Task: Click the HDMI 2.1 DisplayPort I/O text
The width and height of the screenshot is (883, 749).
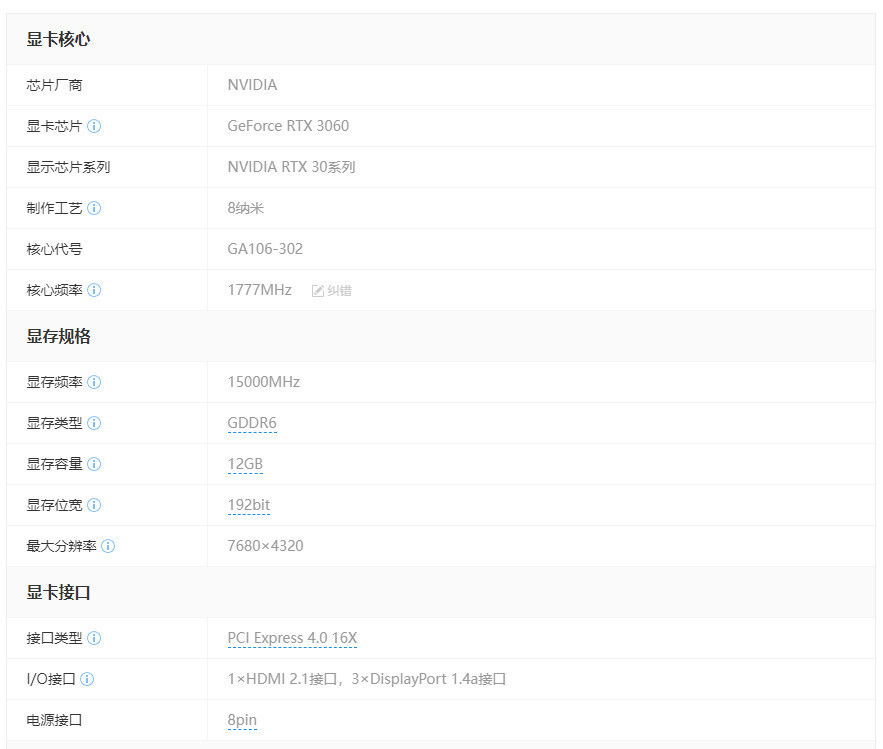Action: [x=367, y=679]
